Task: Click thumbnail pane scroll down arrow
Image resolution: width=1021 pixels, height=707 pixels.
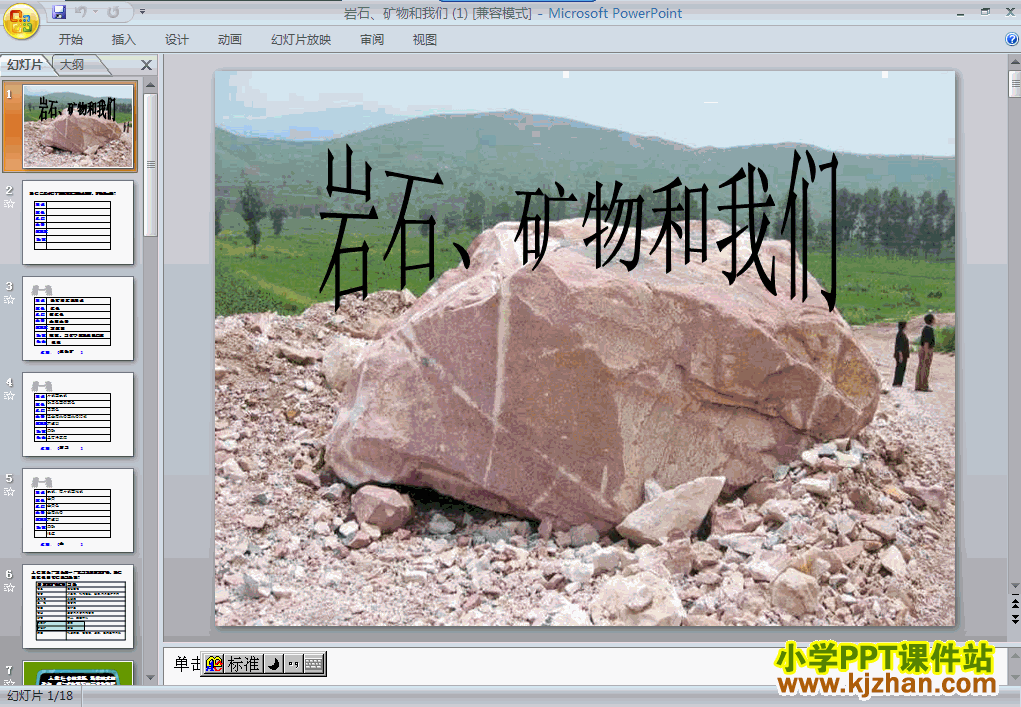Action: [x=150, y=678]
